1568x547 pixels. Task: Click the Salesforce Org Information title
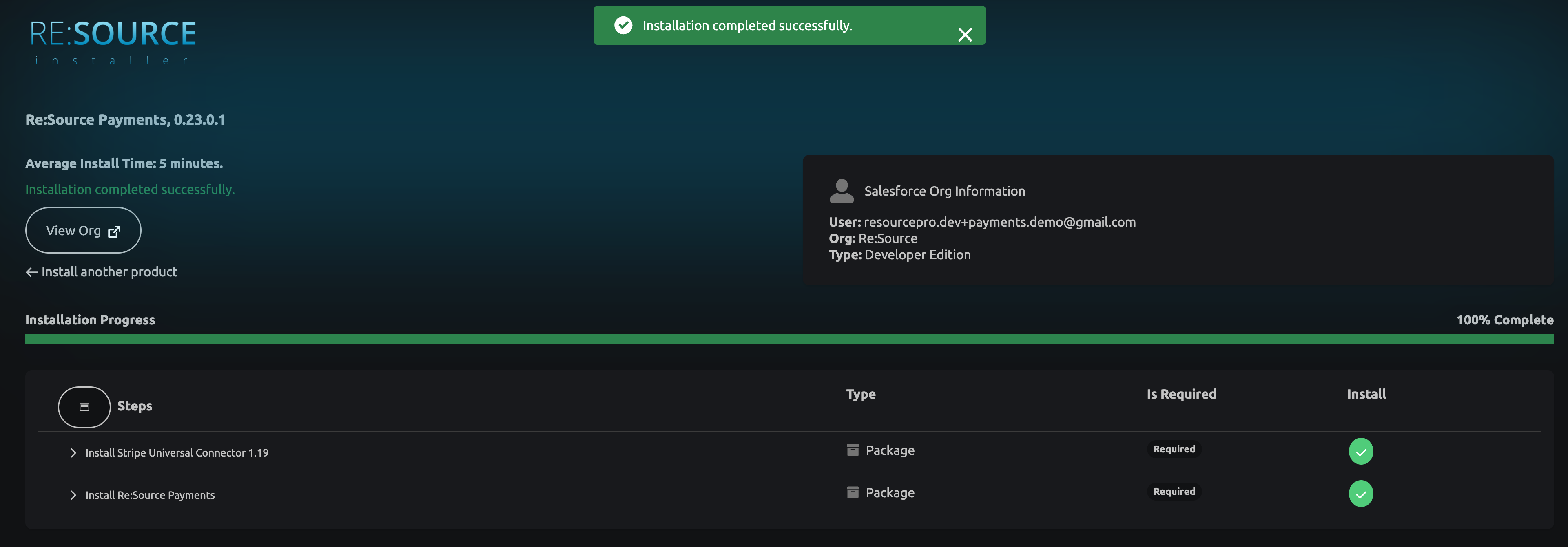point(945,191)
